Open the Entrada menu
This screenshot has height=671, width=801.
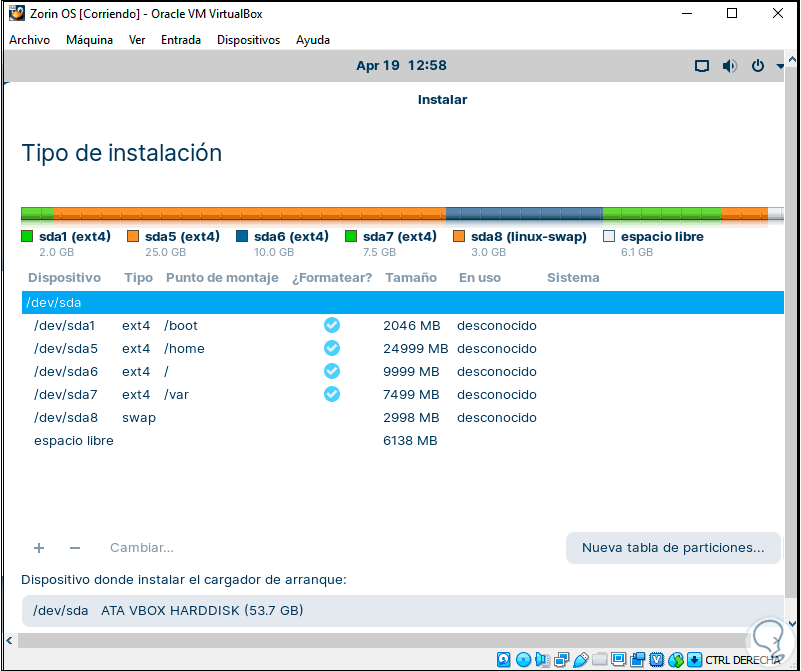(181, 40)
